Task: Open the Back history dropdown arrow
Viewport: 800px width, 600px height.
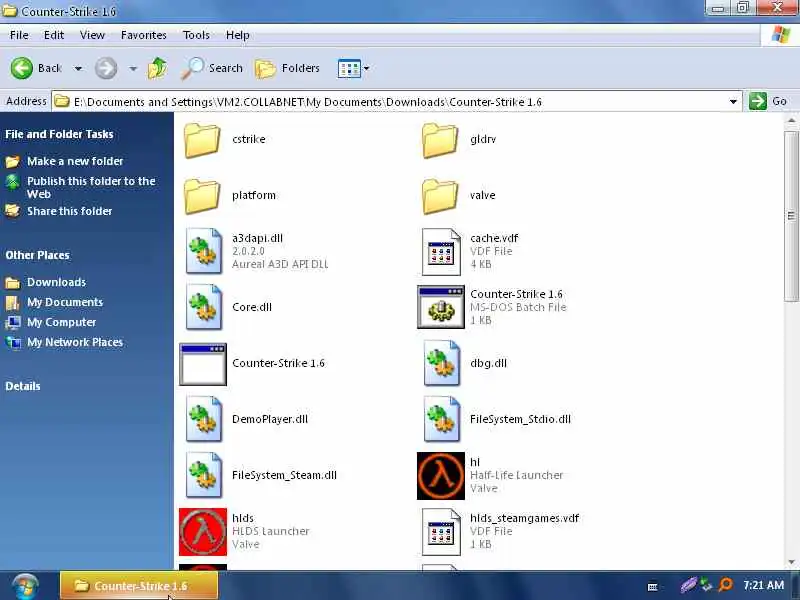Action: coord(78,68)
